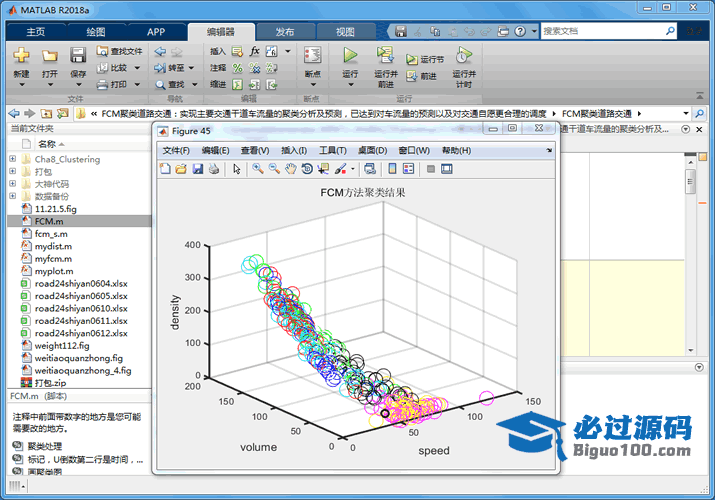Click the uncomment icon with the blue X
Viewport: 715px width, 500px height.
[x=254, y=68]
